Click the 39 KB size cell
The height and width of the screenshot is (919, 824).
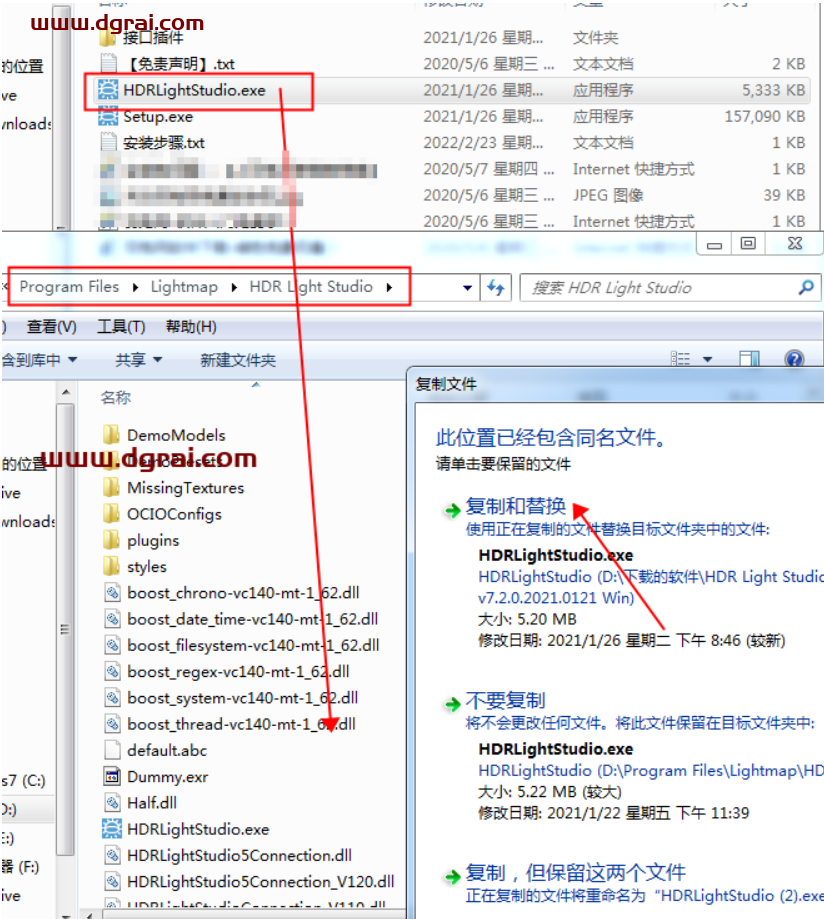pyautogui.click(x=784, y=195)
